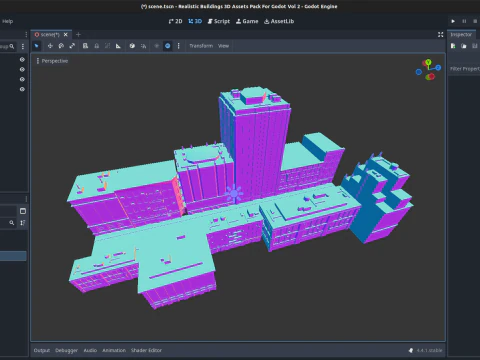Screen dimensions: 480x360
Task: Switch to the 2D workspace
Action: tap(175, 21)
